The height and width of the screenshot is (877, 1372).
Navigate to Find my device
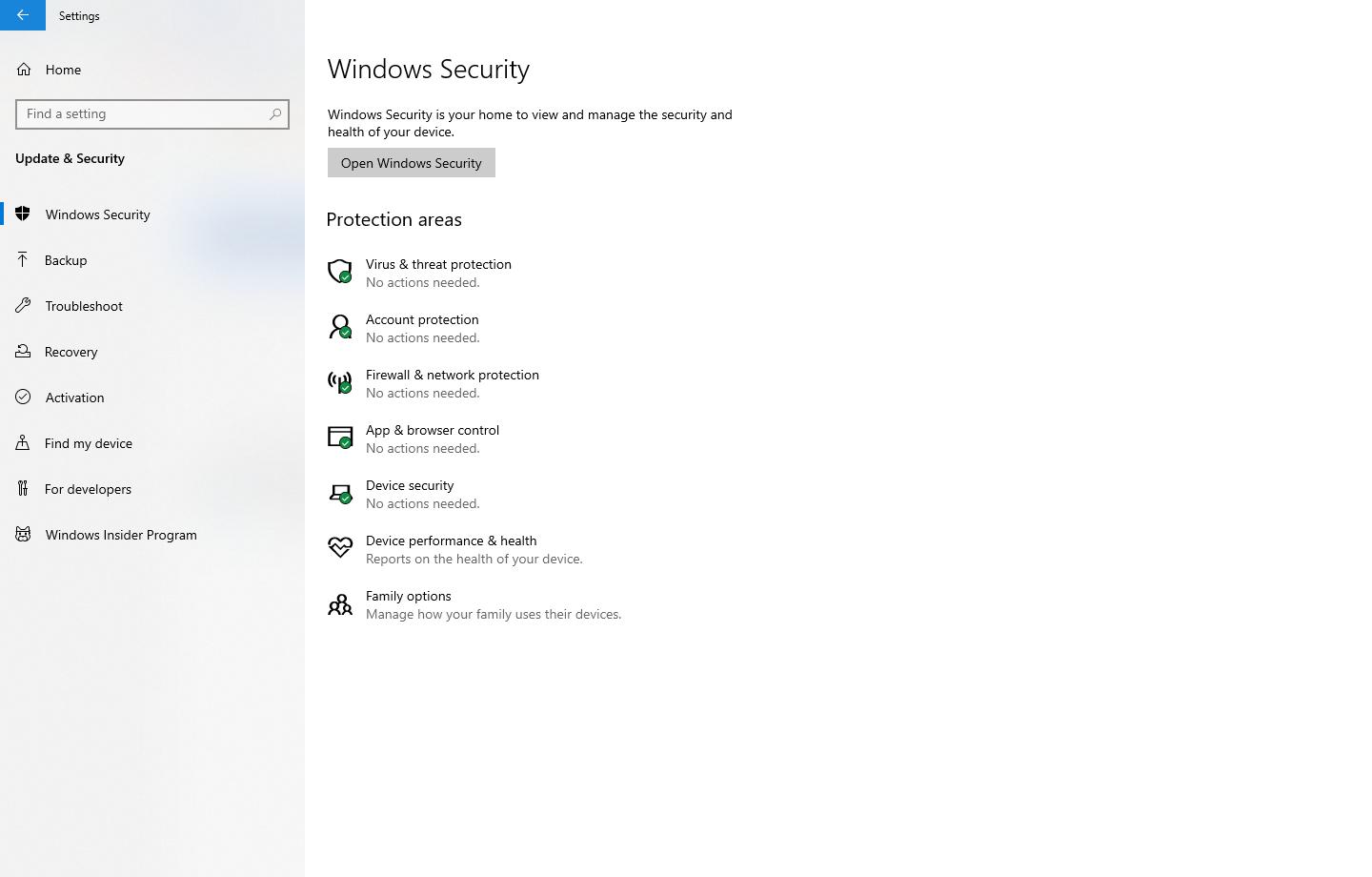[152, 442]
